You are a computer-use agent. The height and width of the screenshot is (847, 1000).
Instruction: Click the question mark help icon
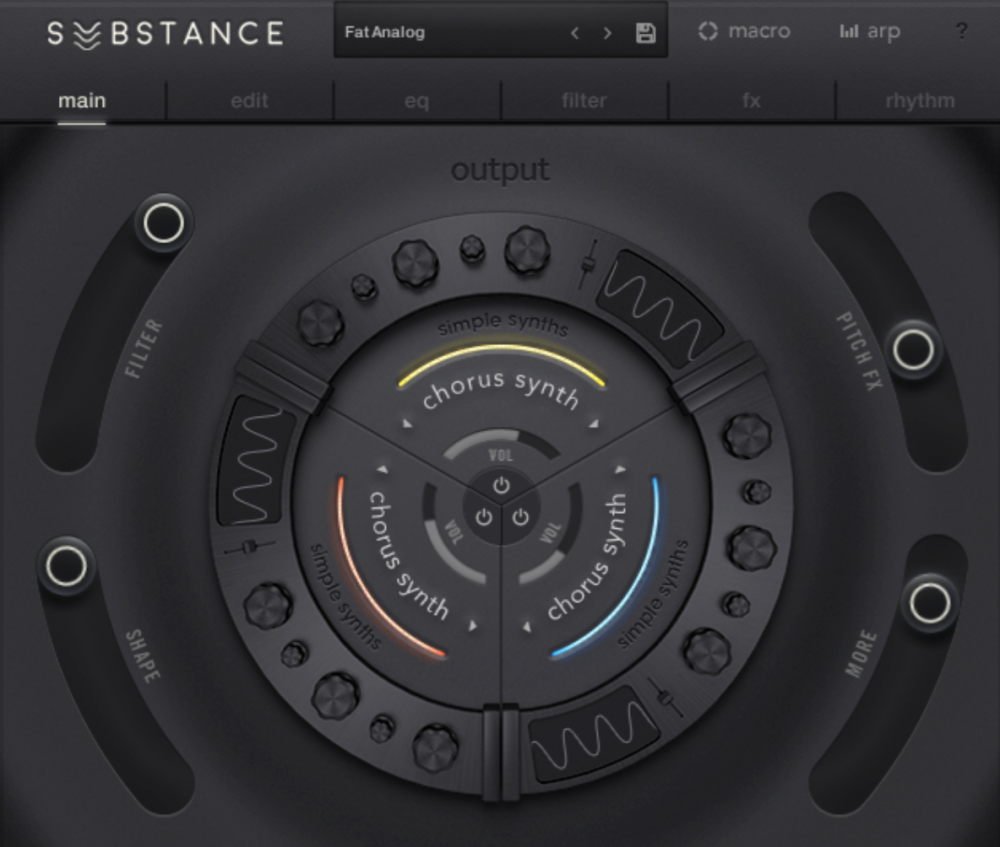tap(961, 31)
